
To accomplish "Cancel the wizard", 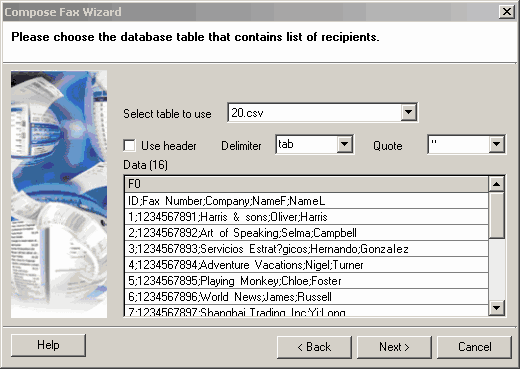I will 474,347.
